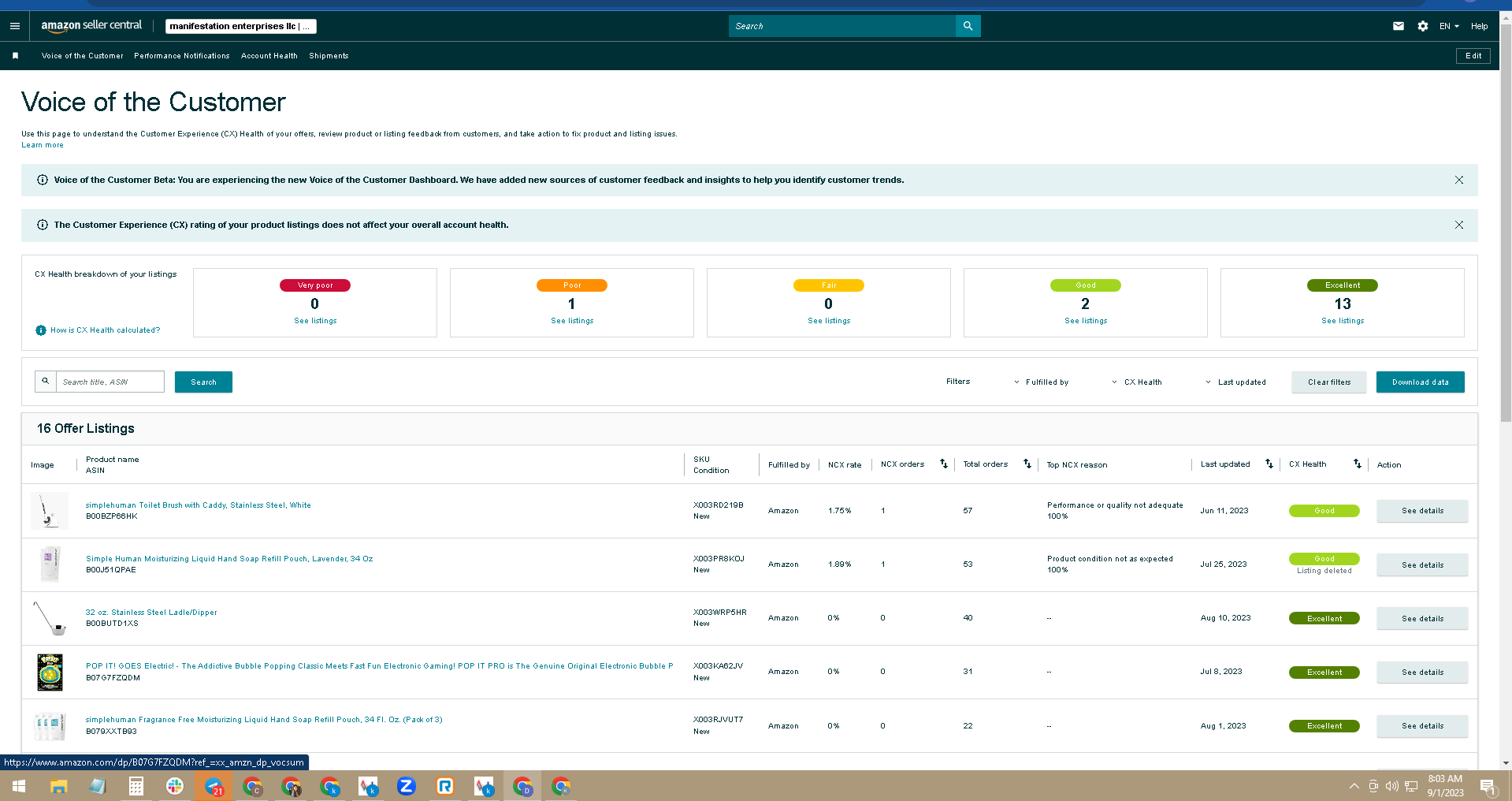Launch Notepad from the taskbar
Screen dimensions: 1512x801
[x=97, y=786]
